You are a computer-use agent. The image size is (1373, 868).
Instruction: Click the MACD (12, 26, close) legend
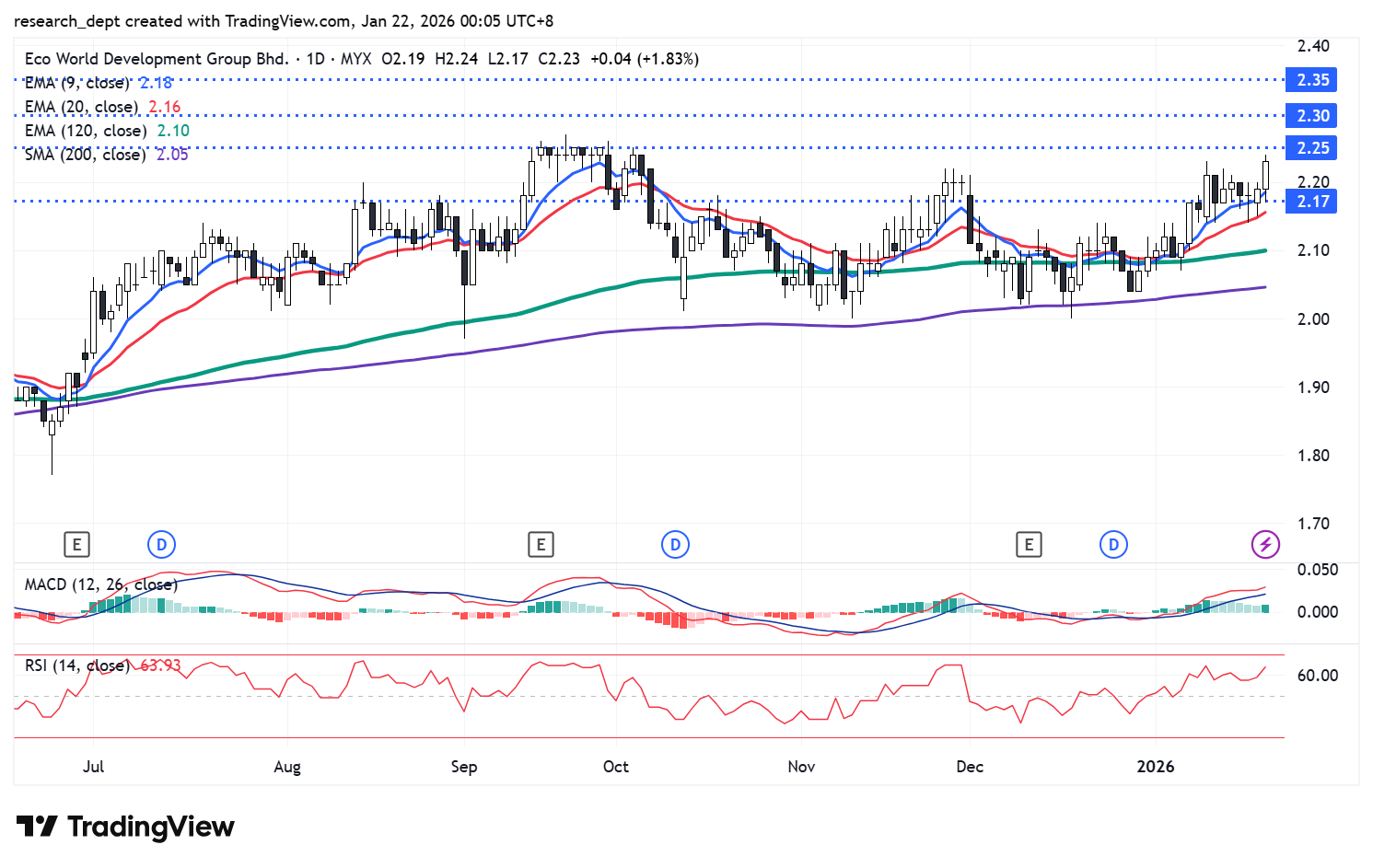(x=100, y=584)
